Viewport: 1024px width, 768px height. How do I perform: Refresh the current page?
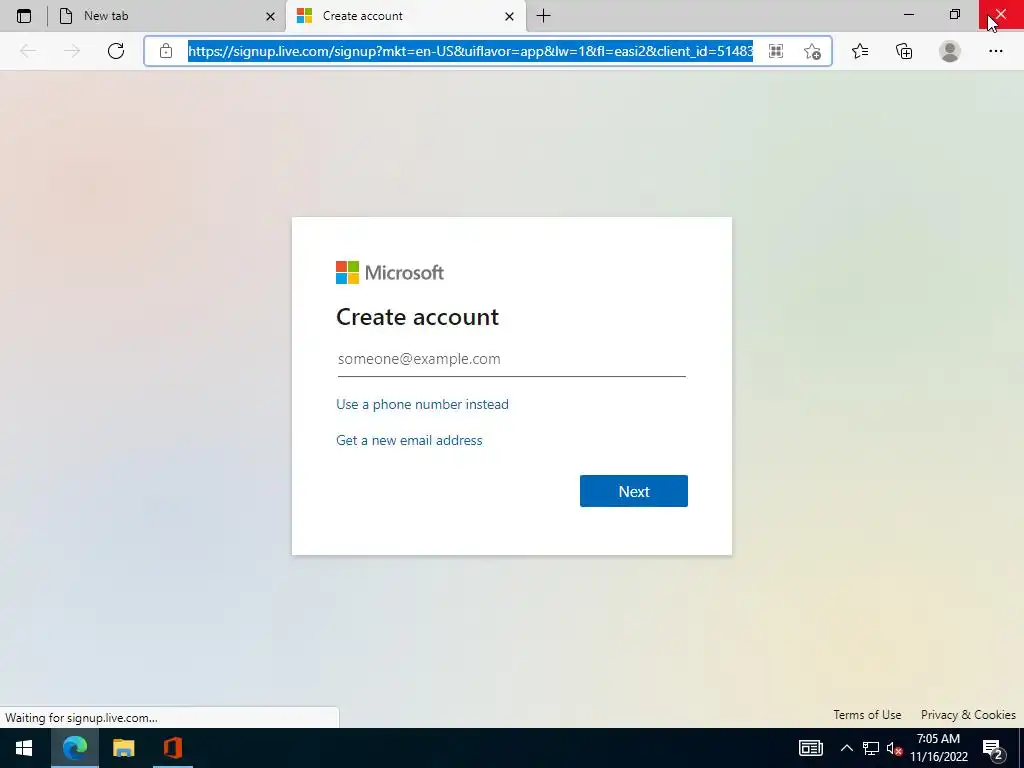[116, 51]
